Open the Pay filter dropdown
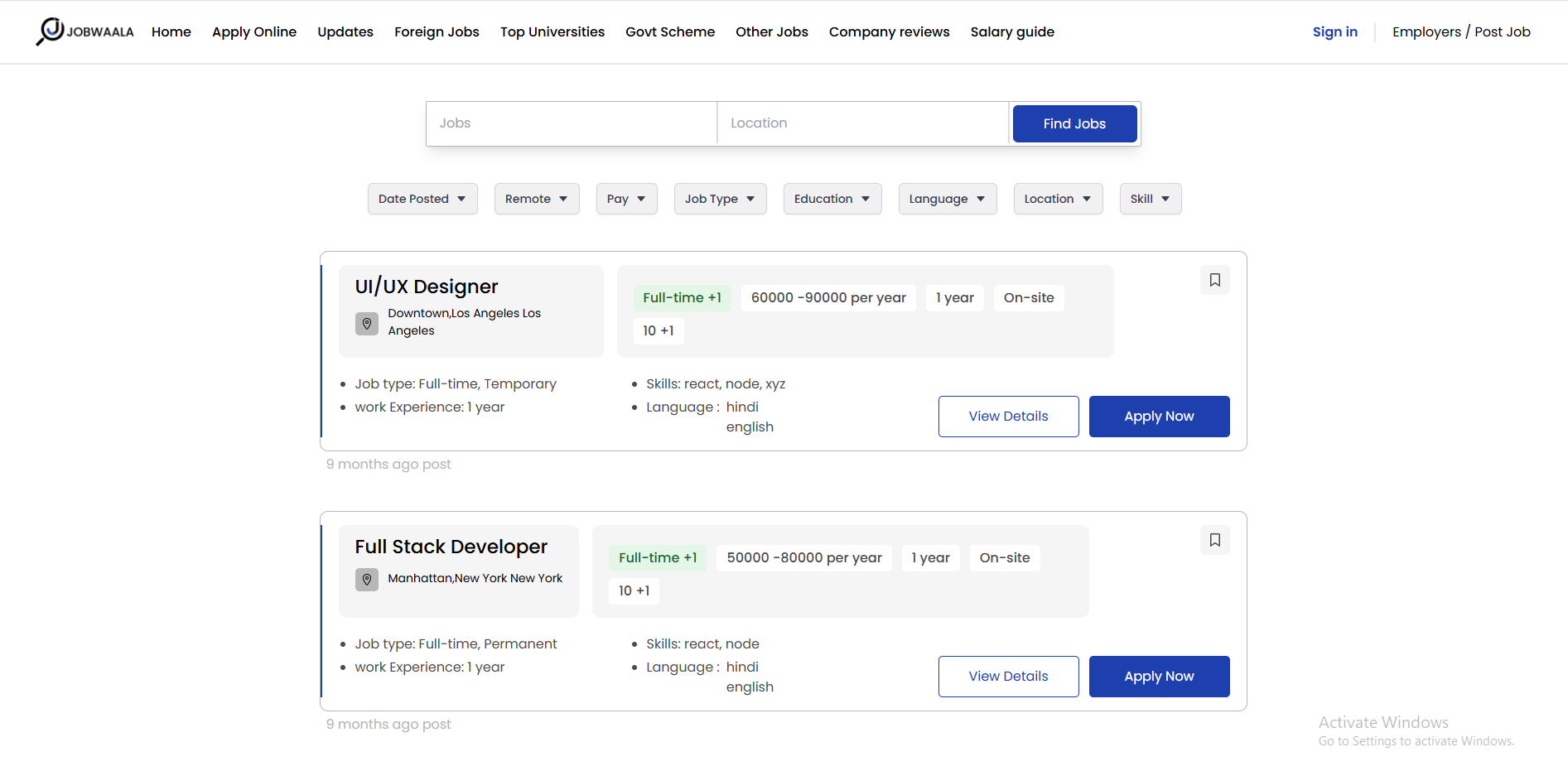This screenshot has height=771, width=1568. click(x=626, y=199)
